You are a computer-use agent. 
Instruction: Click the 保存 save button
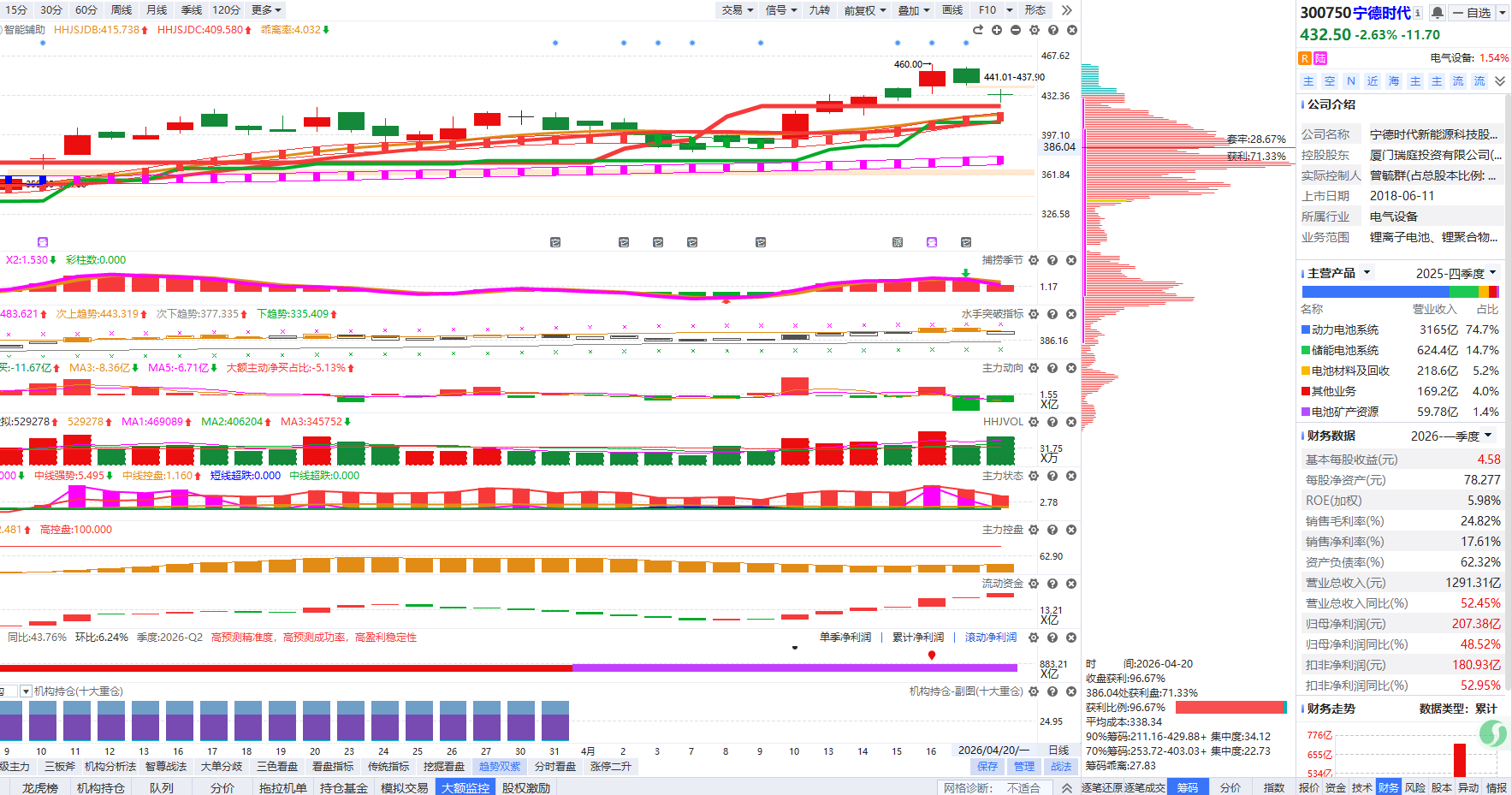[987, 767]
